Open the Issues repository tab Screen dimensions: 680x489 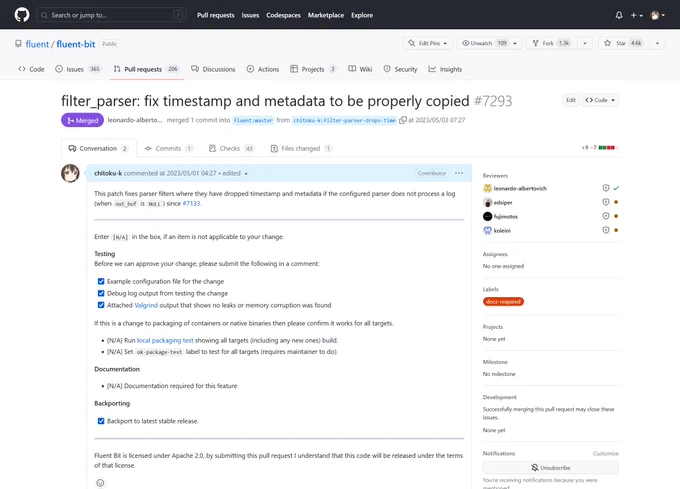pyautogui.click(x=78, y=69)
